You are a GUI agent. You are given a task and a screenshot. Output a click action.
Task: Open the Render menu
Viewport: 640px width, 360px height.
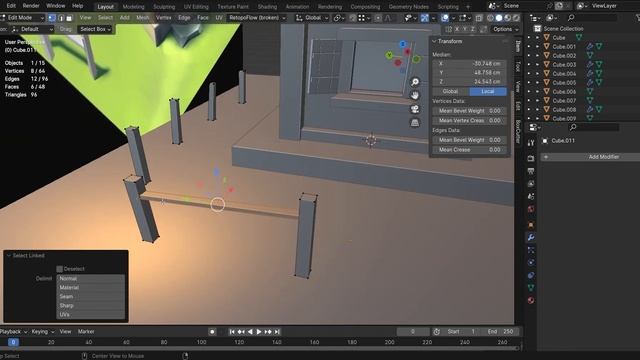tap(31, 6)
